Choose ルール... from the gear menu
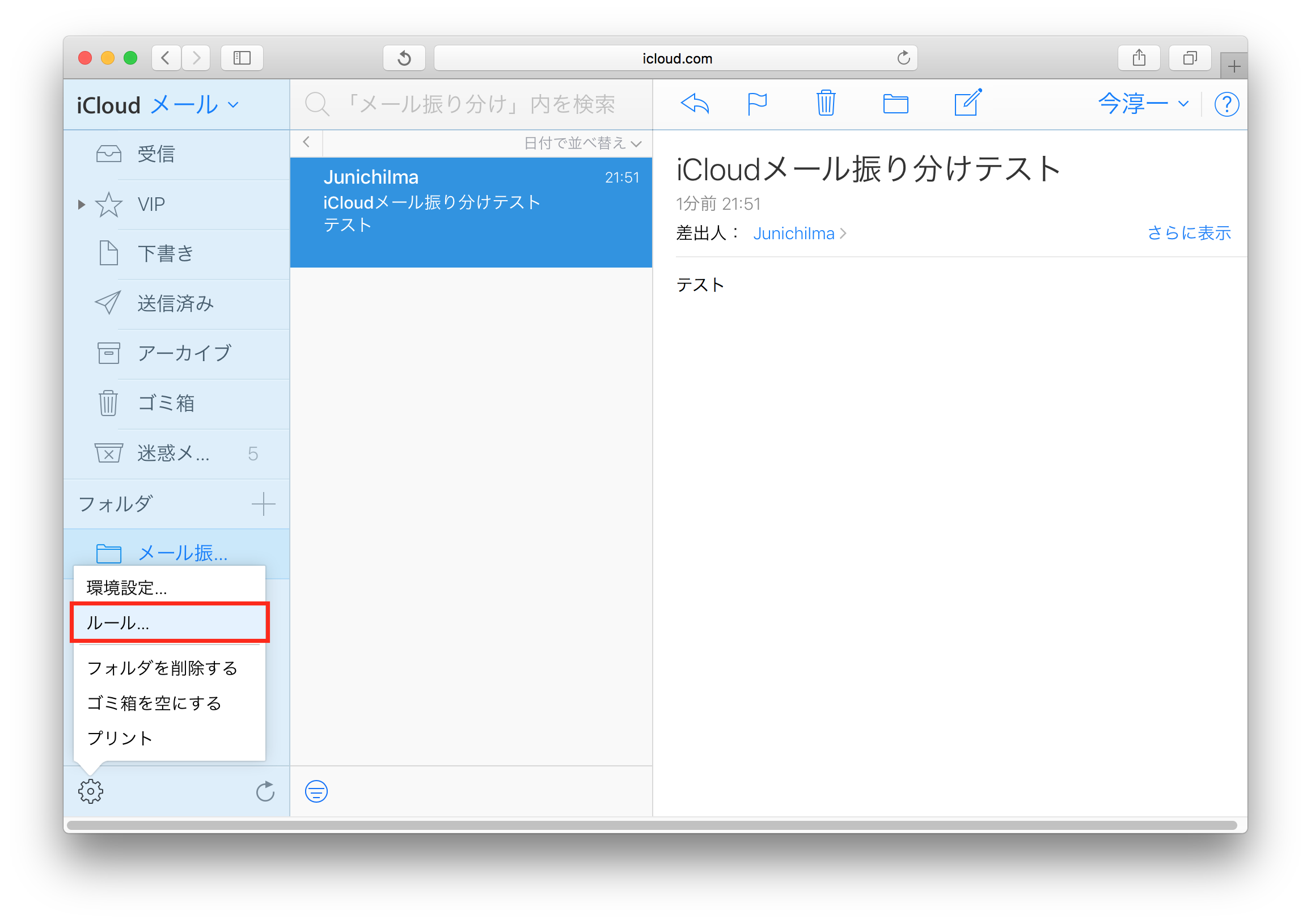The width and height of the screenshot is (1311, 924). (170, 622)
